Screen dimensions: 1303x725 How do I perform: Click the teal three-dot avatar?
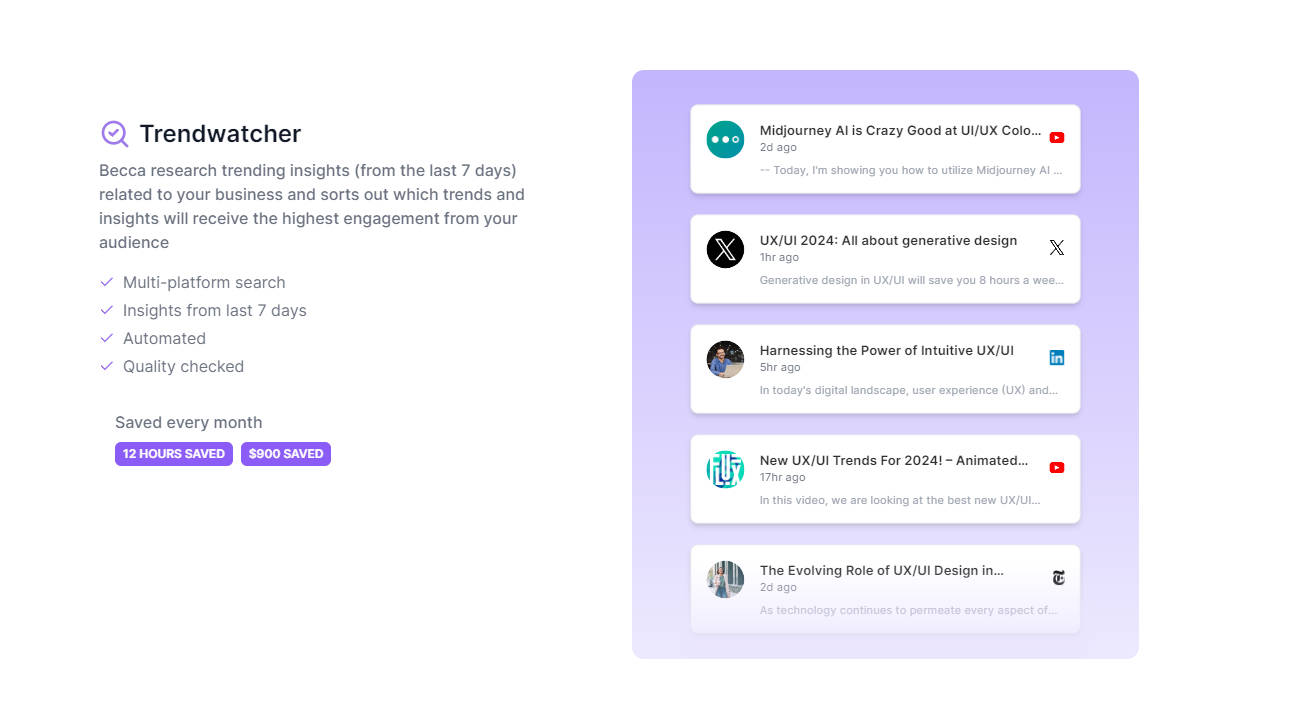pyautogui.click(x=725, y=139)
